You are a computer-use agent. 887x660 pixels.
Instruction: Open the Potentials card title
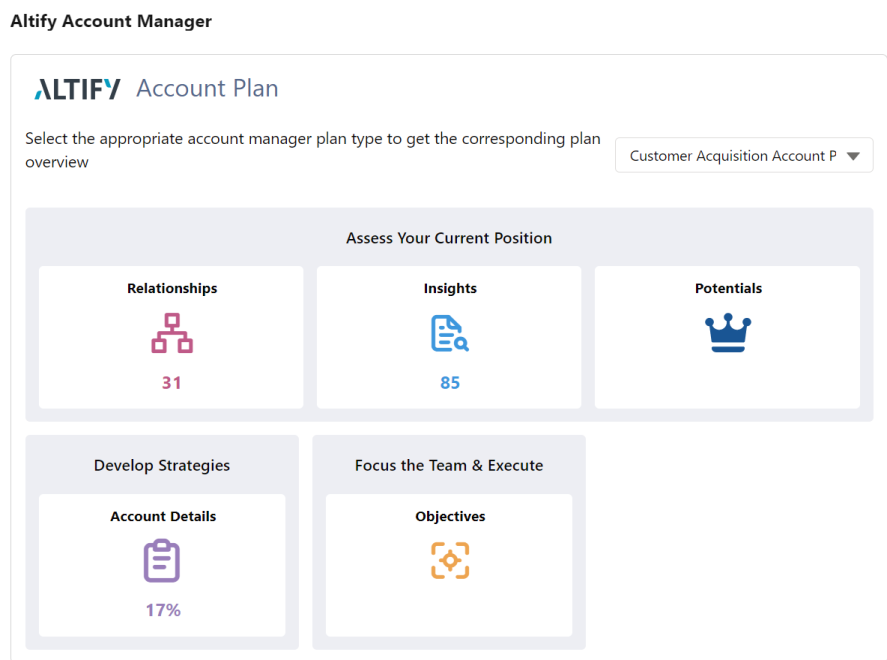(x=728, y=288)
